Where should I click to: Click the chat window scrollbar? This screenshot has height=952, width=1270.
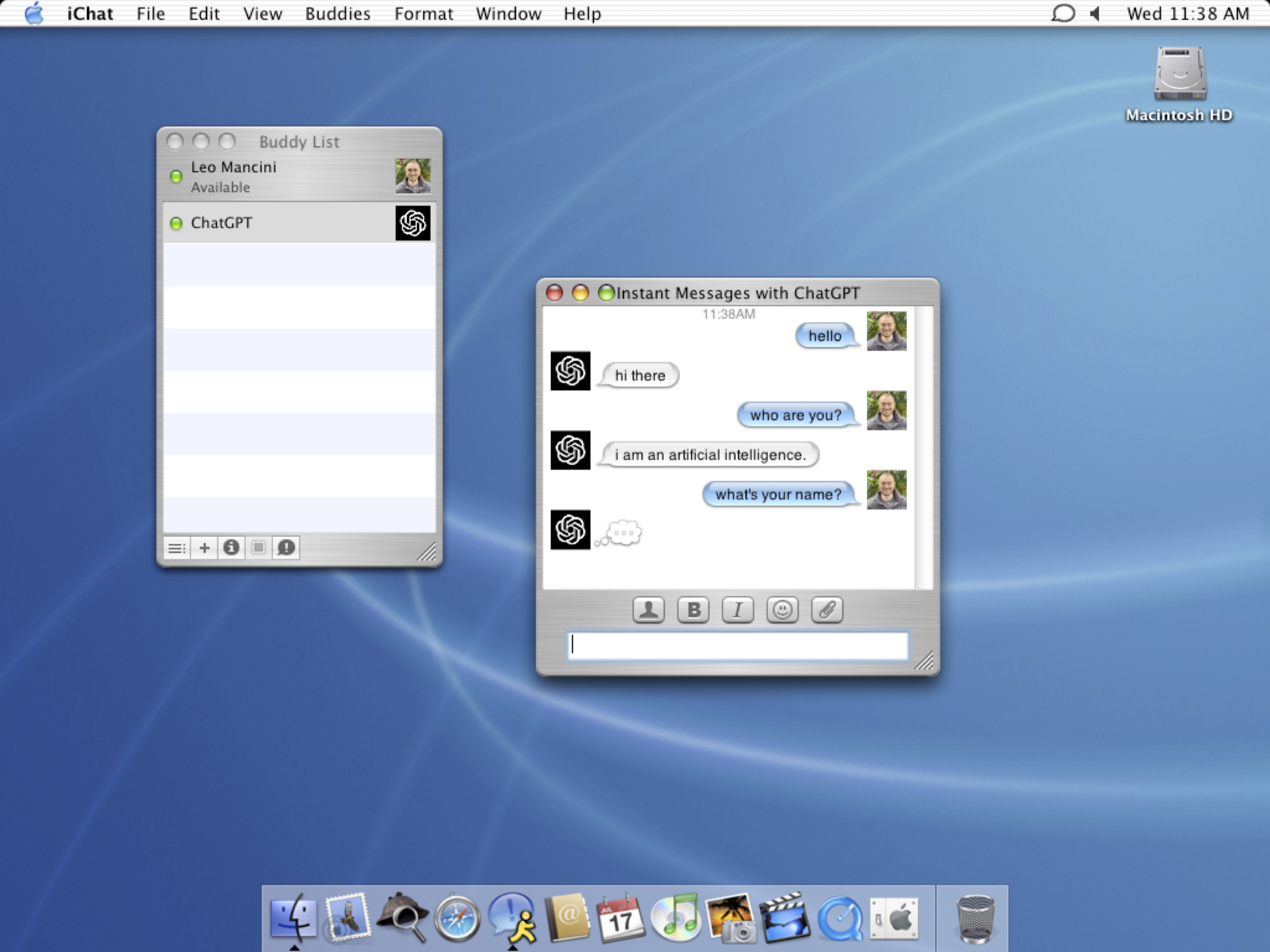point(924,447)
